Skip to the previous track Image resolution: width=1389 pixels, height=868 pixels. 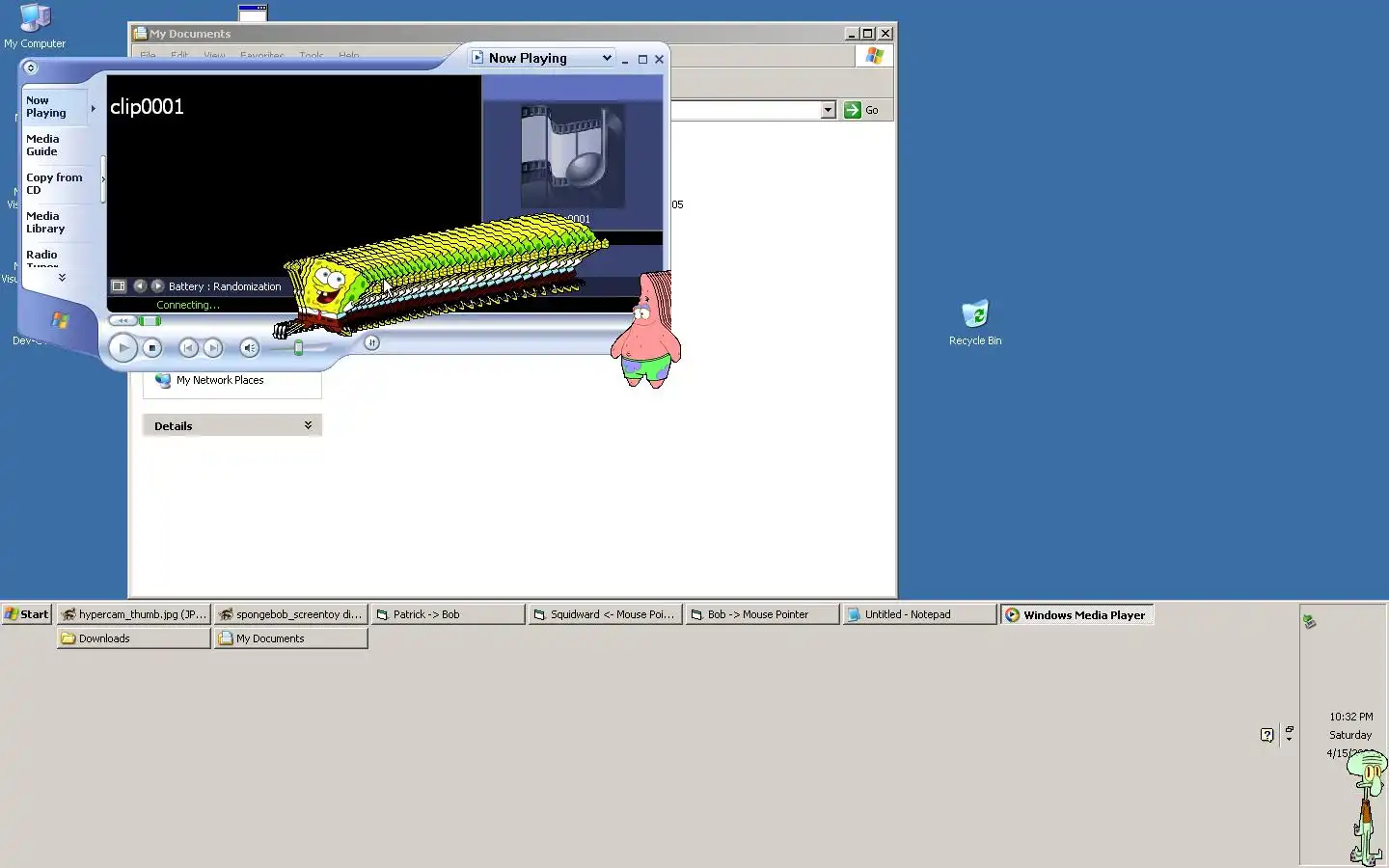click(189, 347)
